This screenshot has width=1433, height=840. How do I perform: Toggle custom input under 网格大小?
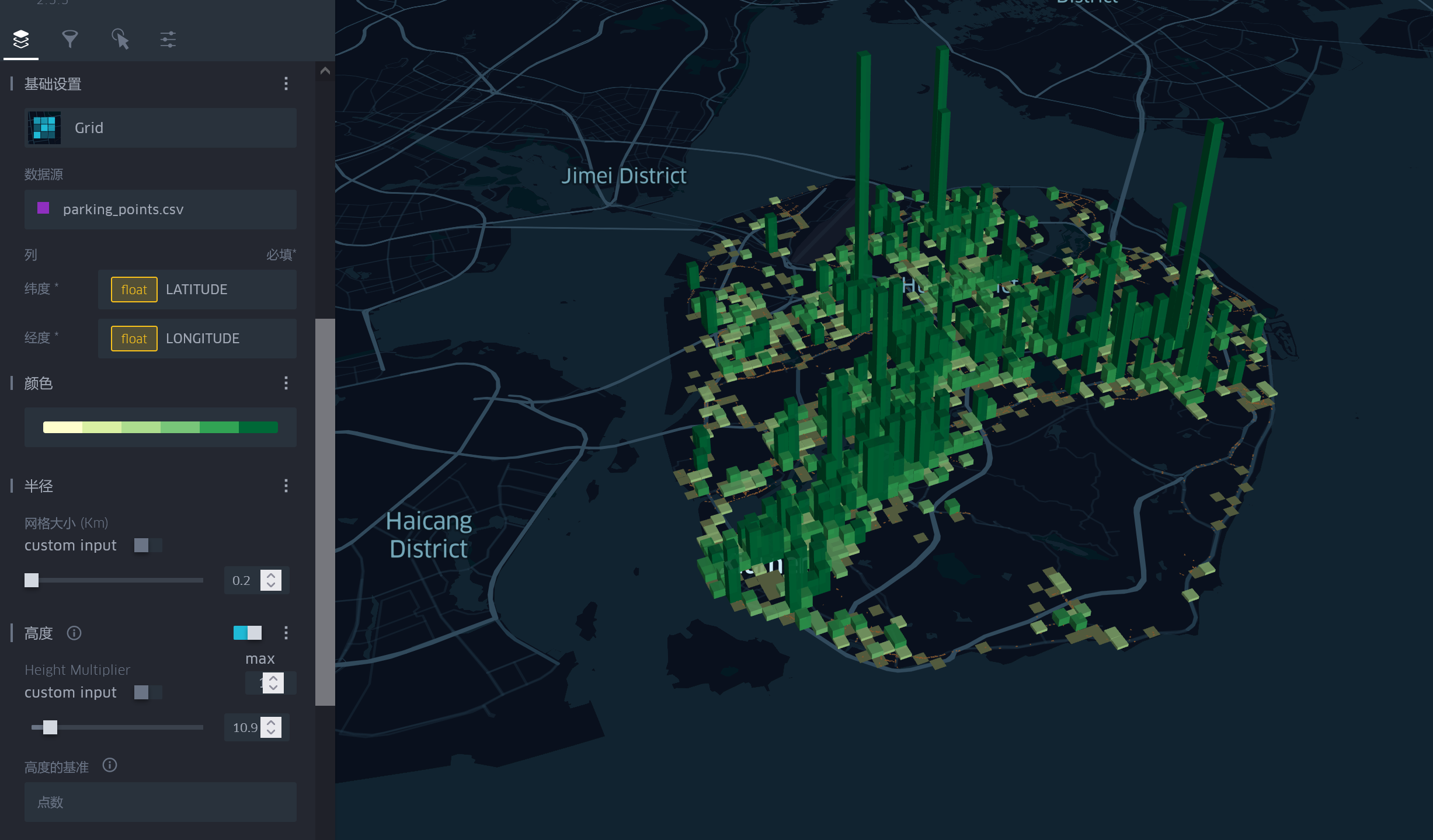click(147, 545)
